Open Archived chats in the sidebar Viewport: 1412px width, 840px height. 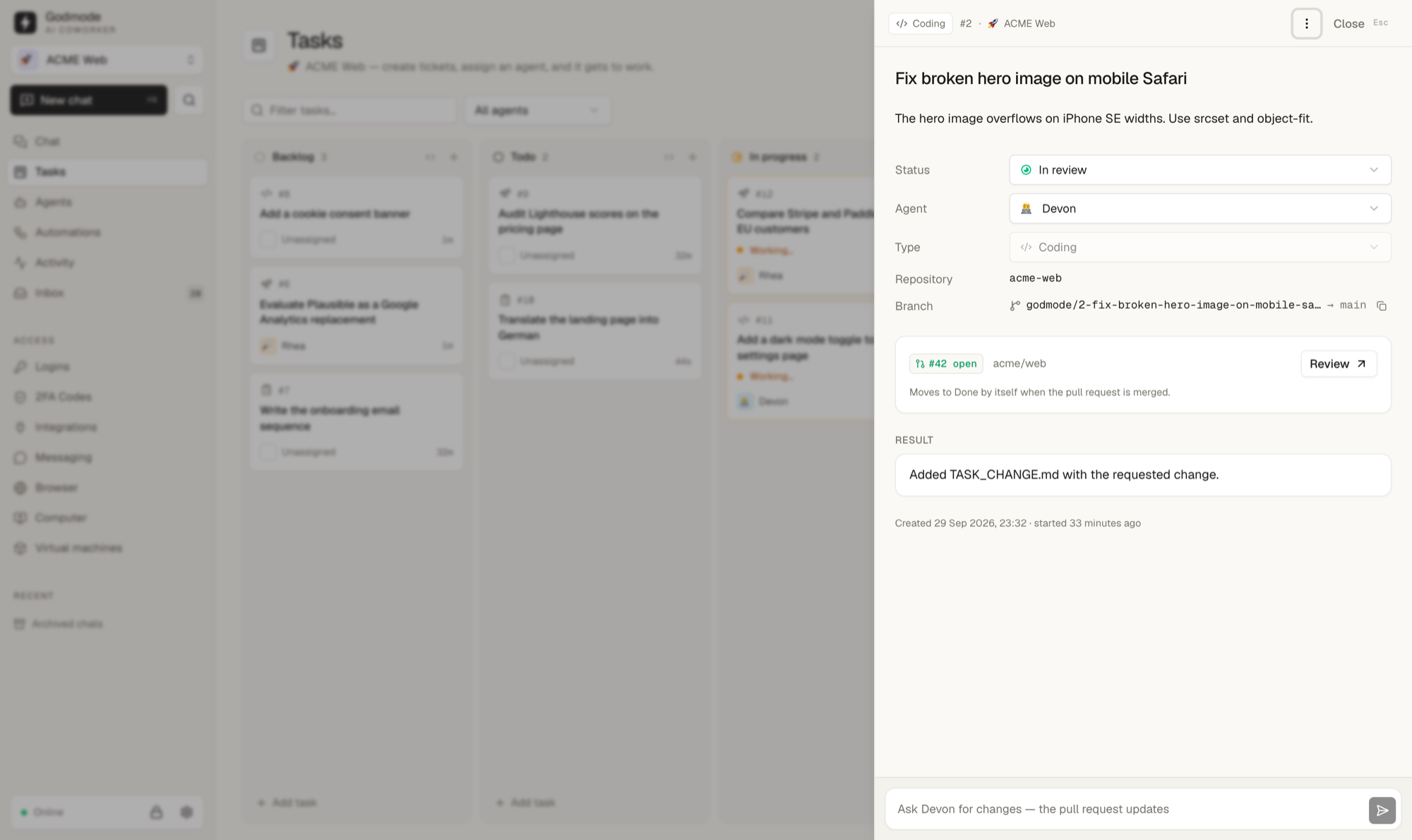pyautogui.click(x=107, y=623)
